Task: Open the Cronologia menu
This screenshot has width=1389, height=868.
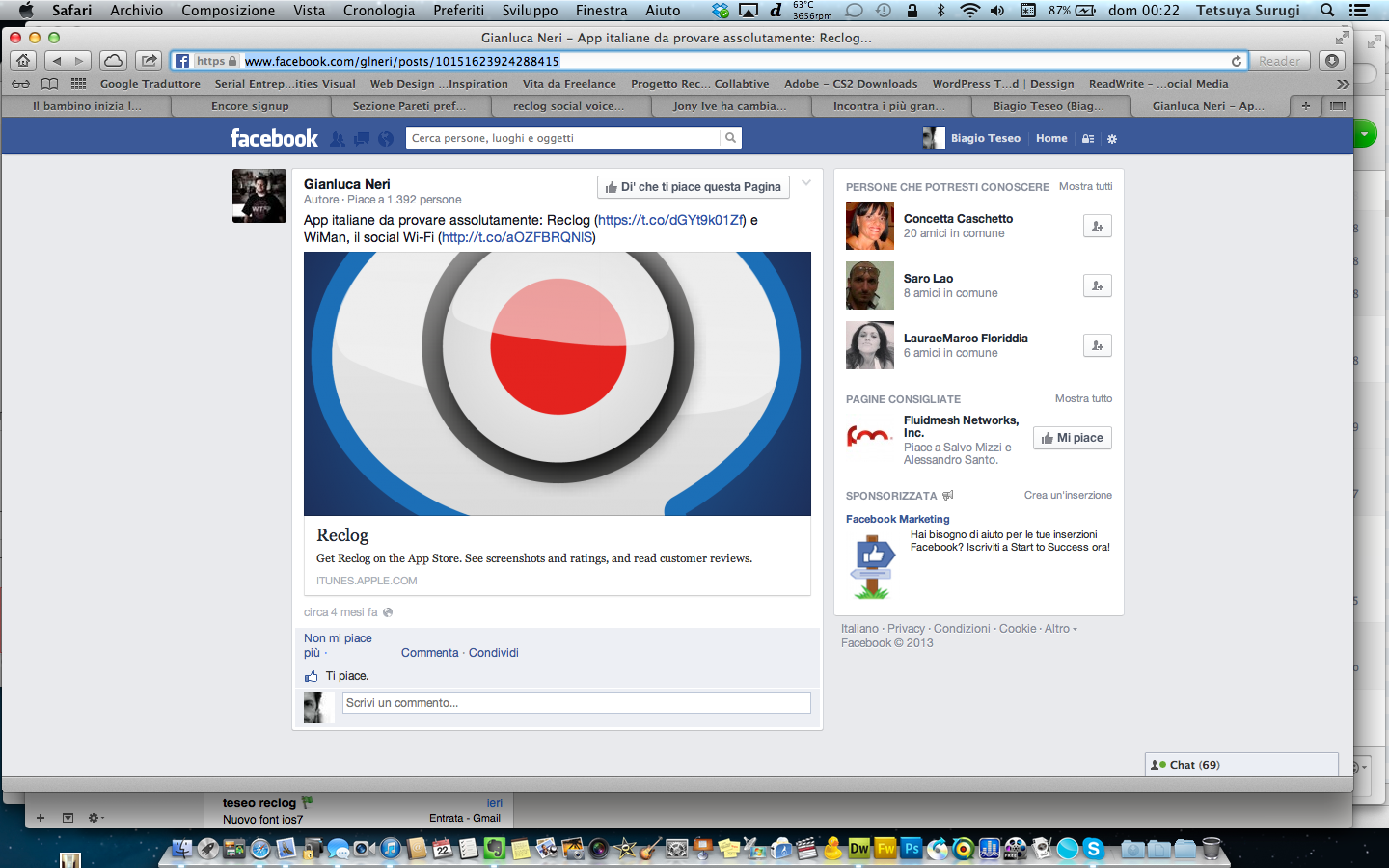Action: tap(379, 11)
